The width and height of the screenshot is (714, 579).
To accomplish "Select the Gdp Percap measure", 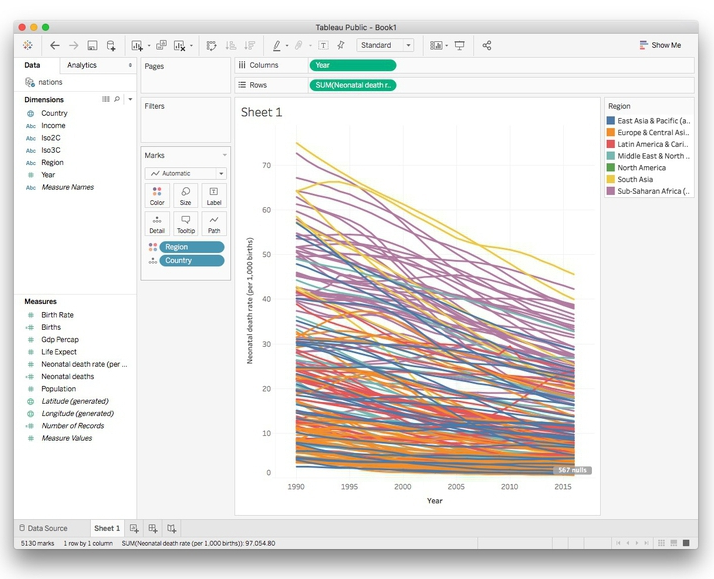I will [x=60, y=340].
